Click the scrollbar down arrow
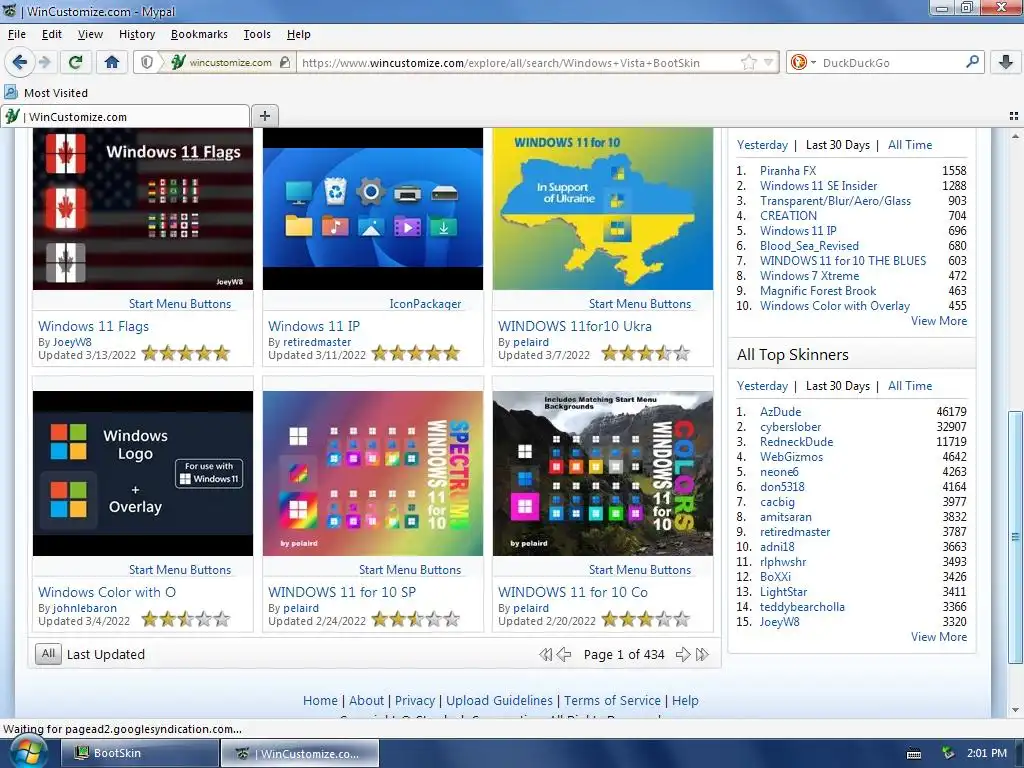 [x=1015, y=710]
